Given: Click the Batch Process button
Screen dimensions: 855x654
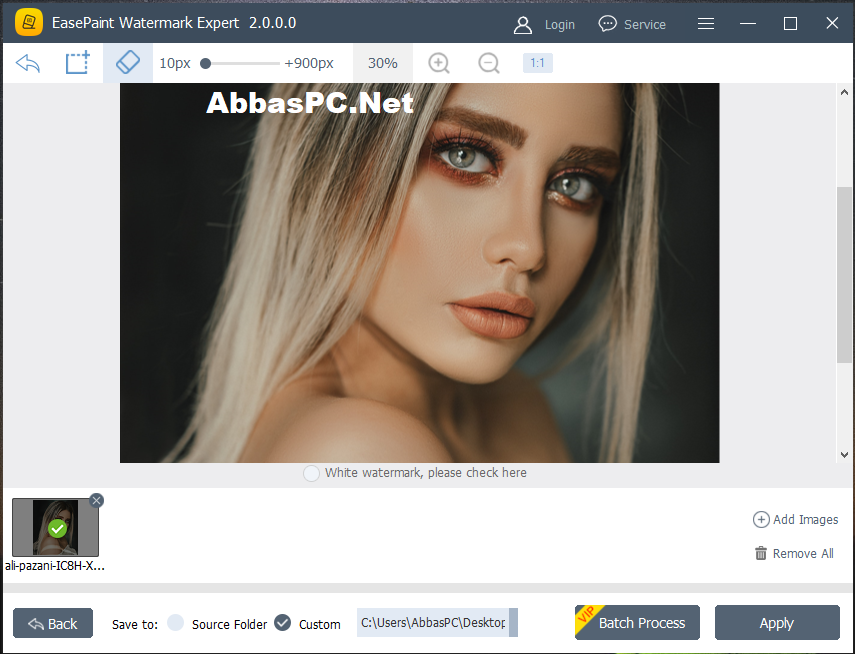Looking at the screenshot, I should [x=637, y=622].
